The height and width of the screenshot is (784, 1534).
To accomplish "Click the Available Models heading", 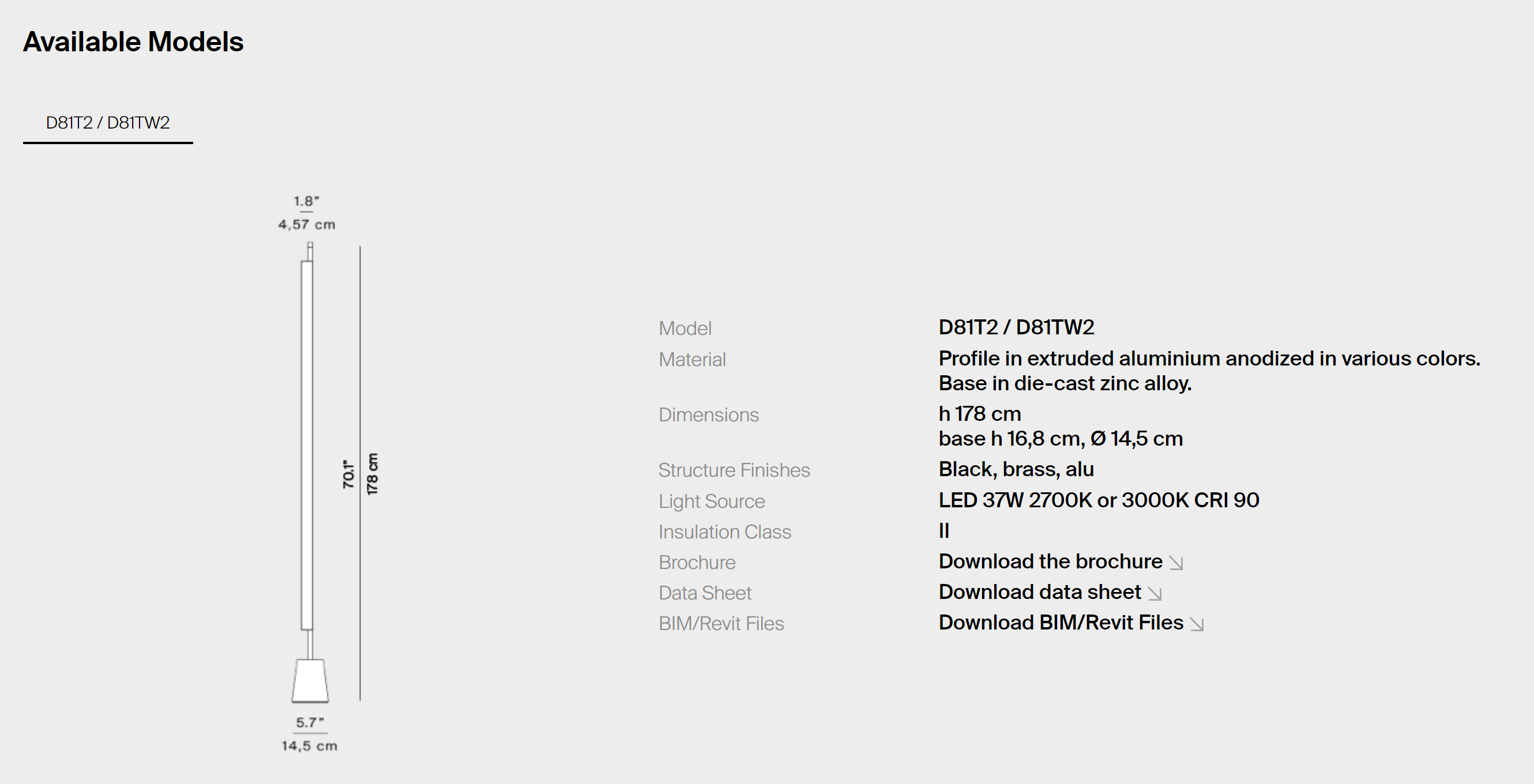I will point(133,42).
